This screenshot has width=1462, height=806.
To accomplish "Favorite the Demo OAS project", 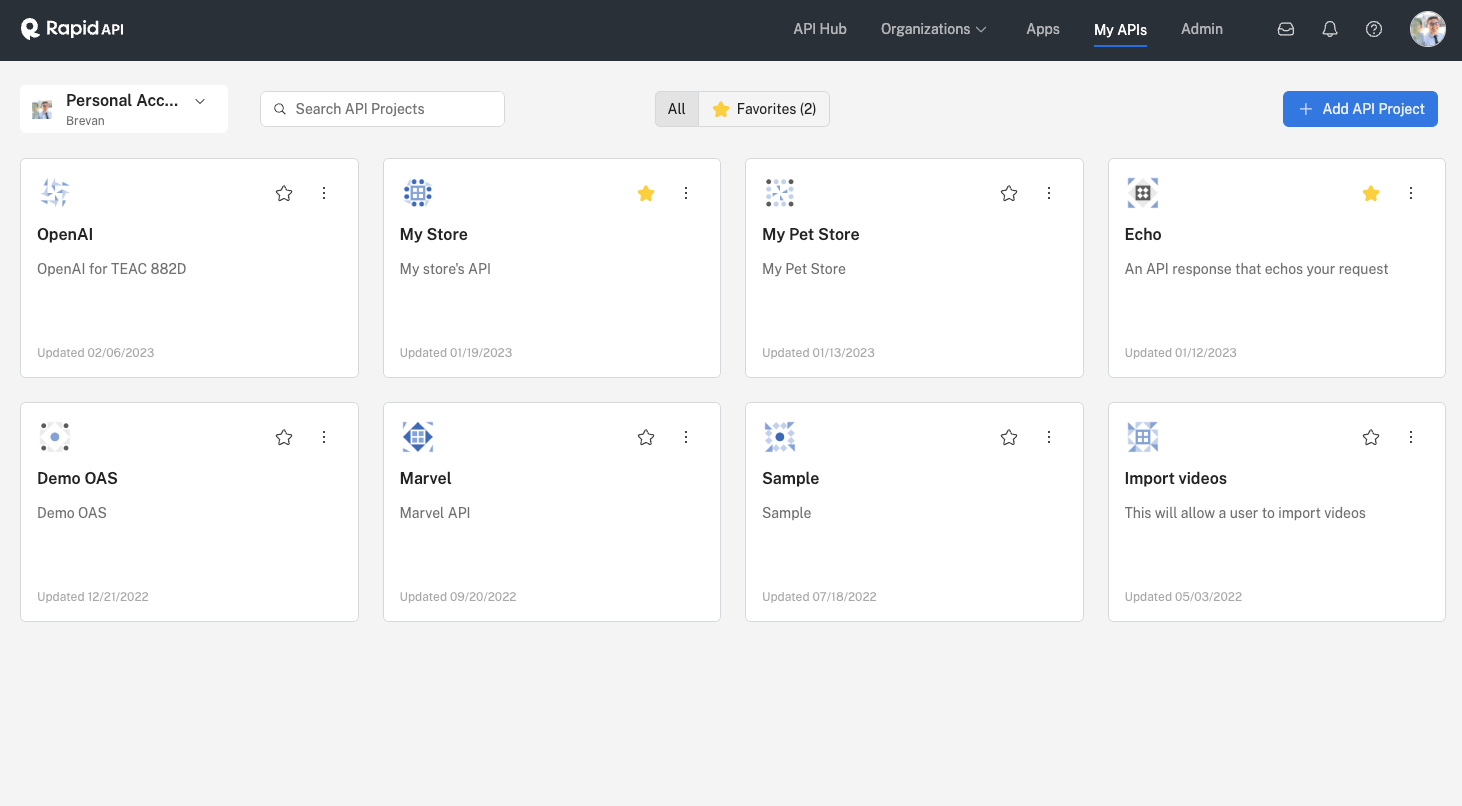I will point(283,437).
